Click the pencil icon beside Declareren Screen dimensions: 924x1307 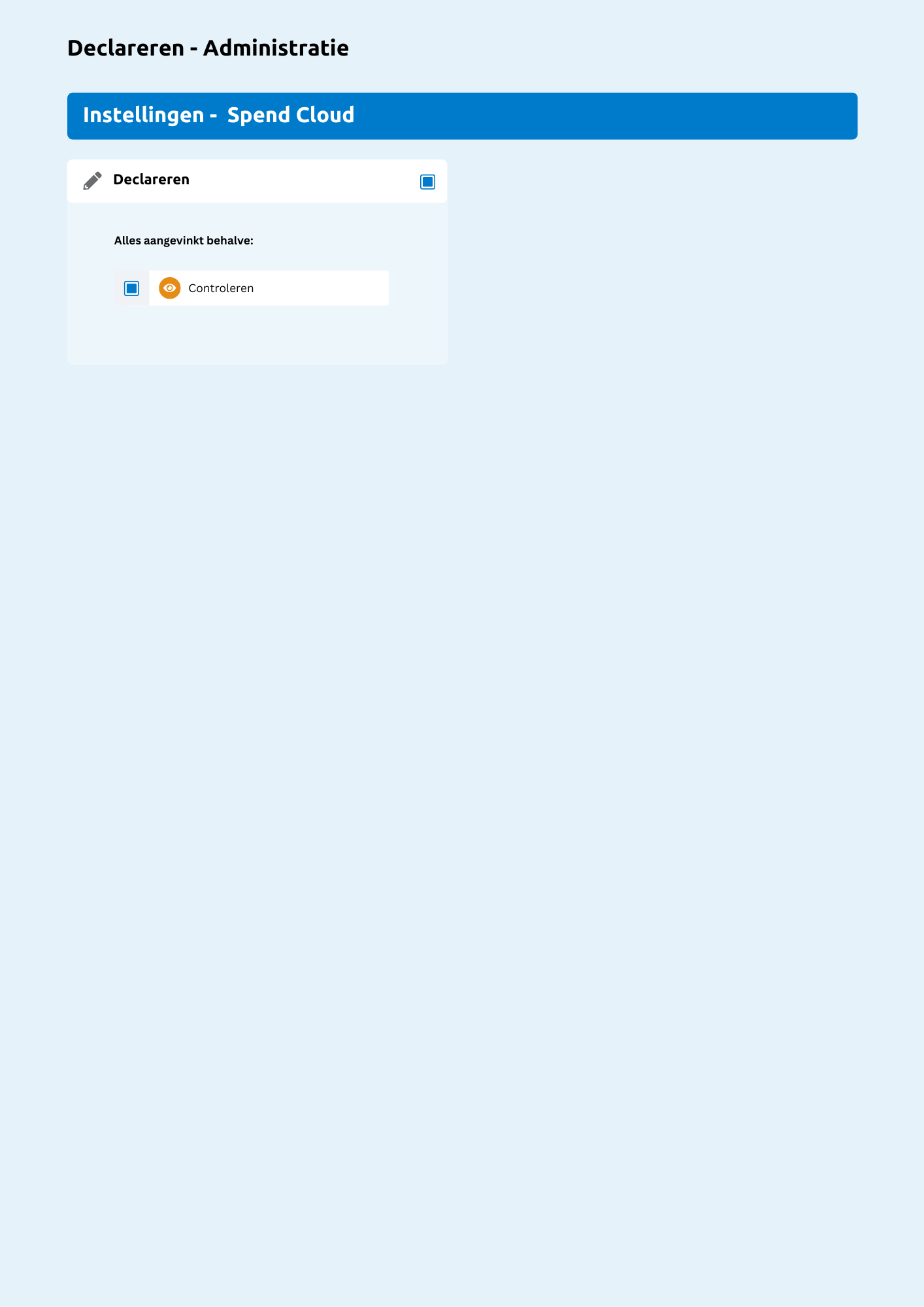93,180
